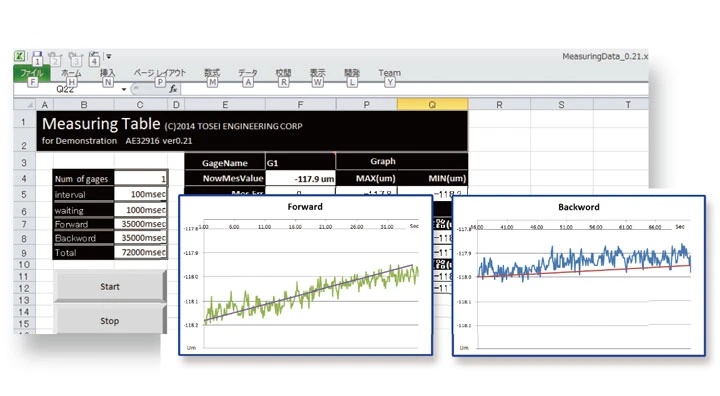Switch to the ページレイアウト ribbon tab

tap(159, 73)
